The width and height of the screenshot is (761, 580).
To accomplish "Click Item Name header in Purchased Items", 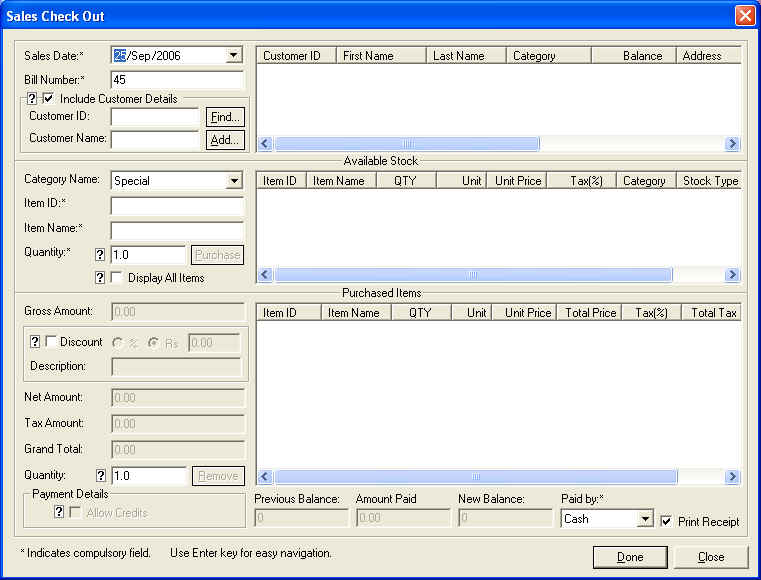I will pyautogui.click(x=356, y=313).
